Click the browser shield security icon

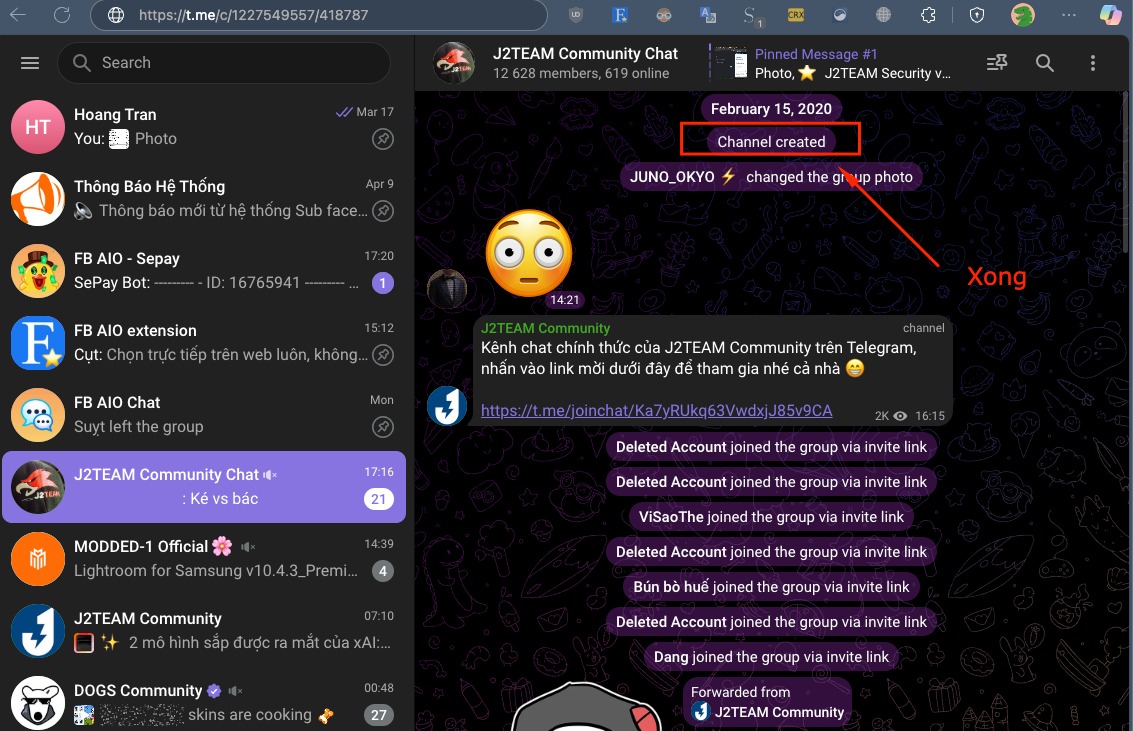click(977, 14)
